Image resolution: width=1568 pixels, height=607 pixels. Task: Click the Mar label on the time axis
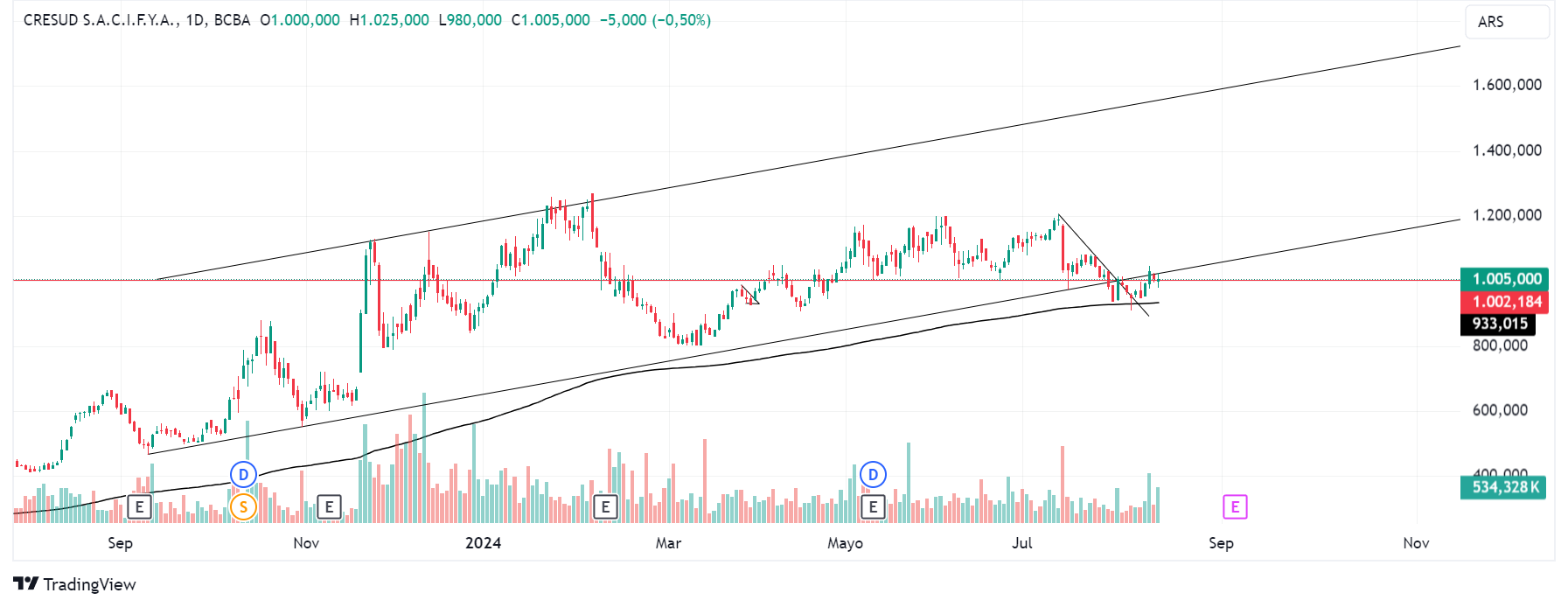[x=668, y=543]
